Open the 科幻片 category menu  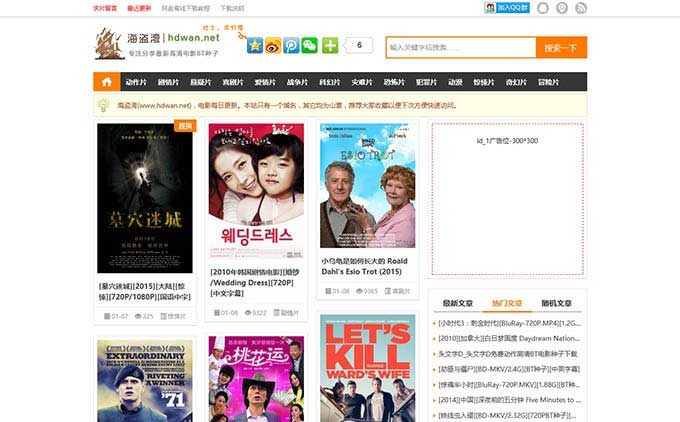click(329, 82)
